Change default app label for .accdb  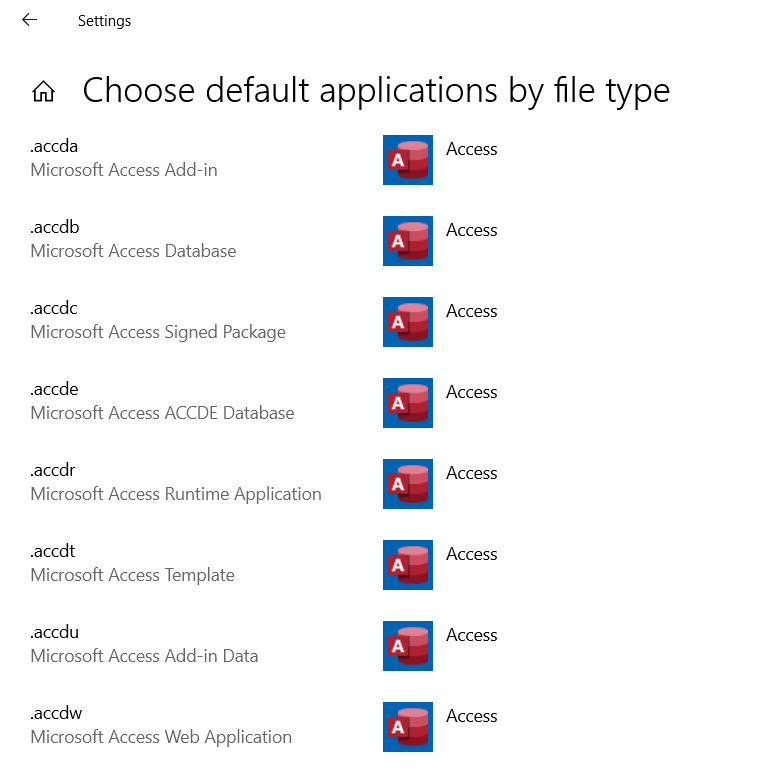click(x=471, y=230)
